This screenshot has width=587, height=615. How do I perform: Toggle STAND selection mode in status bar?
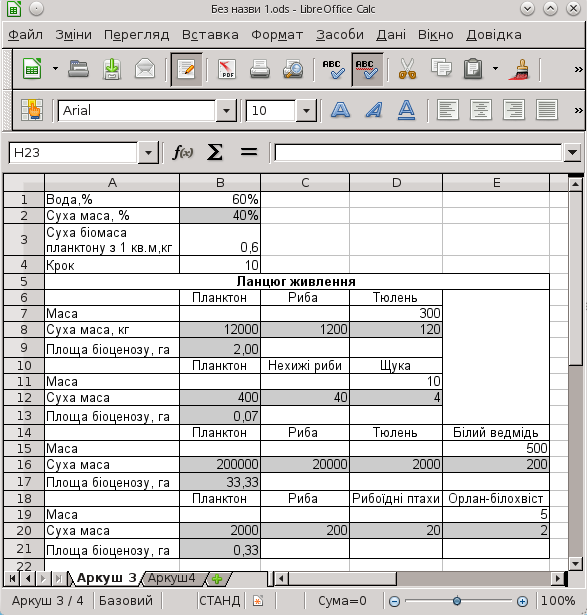[219, 600]
